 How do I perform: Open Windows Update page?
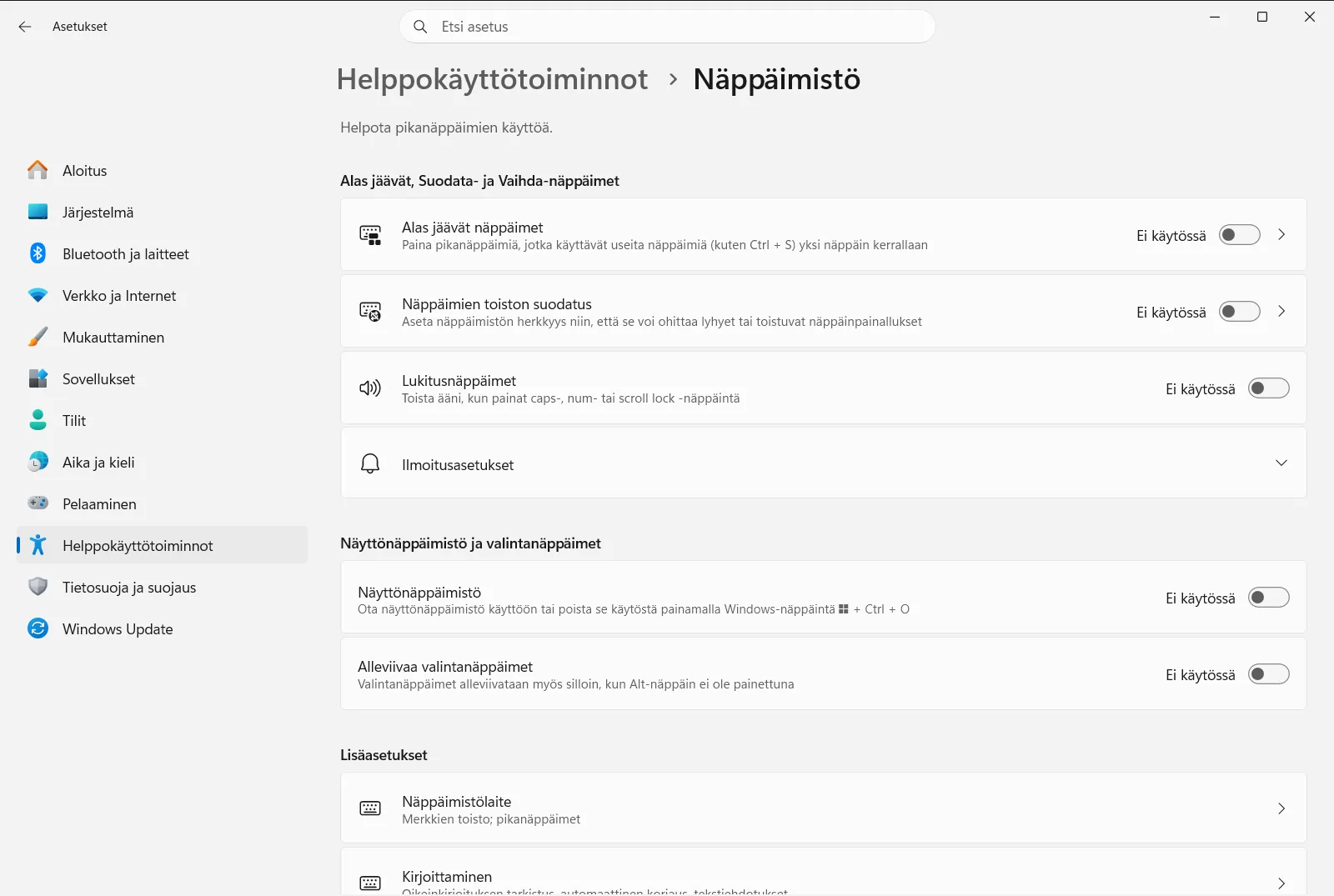click(162, 628)
